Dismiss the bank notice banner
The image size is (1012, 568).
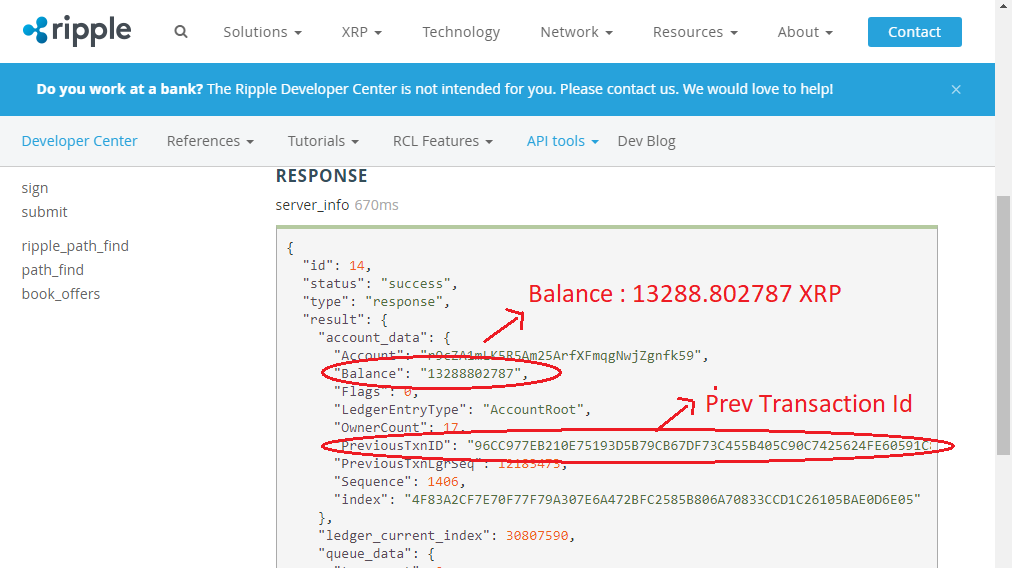pos(956,90)
